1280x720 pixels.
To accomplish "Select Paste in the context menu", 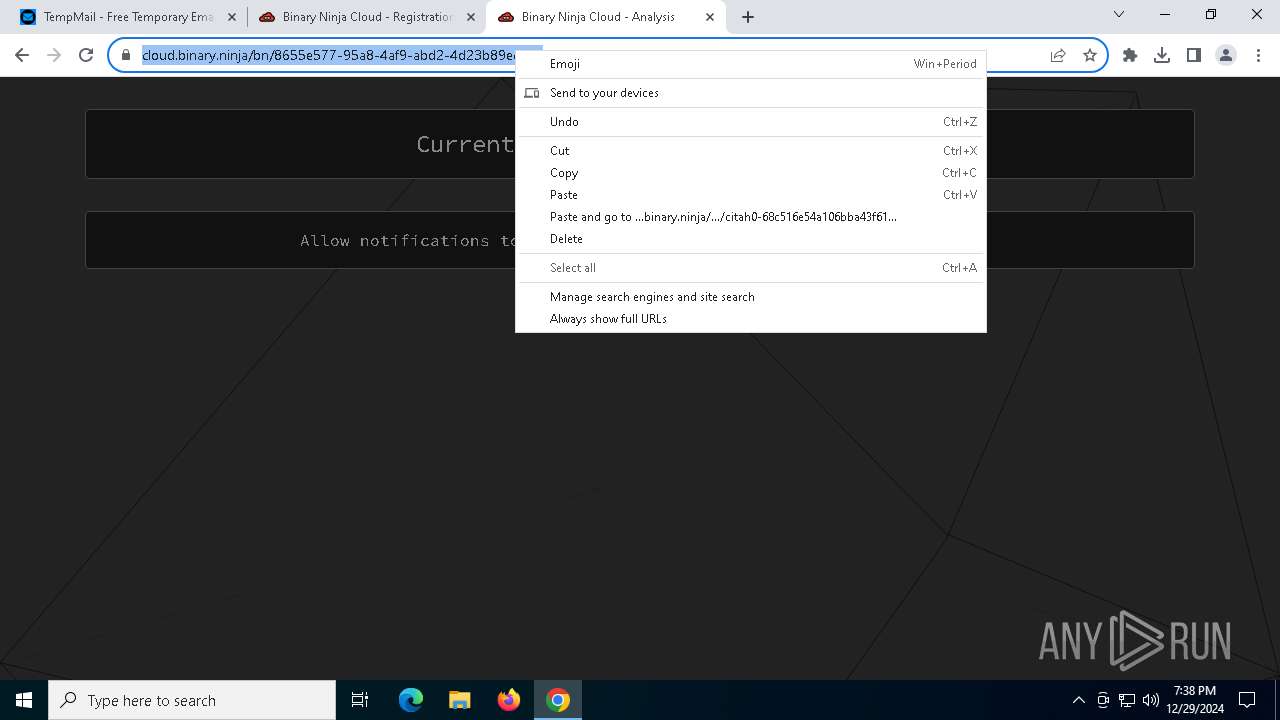I will (x=750, y=195).
